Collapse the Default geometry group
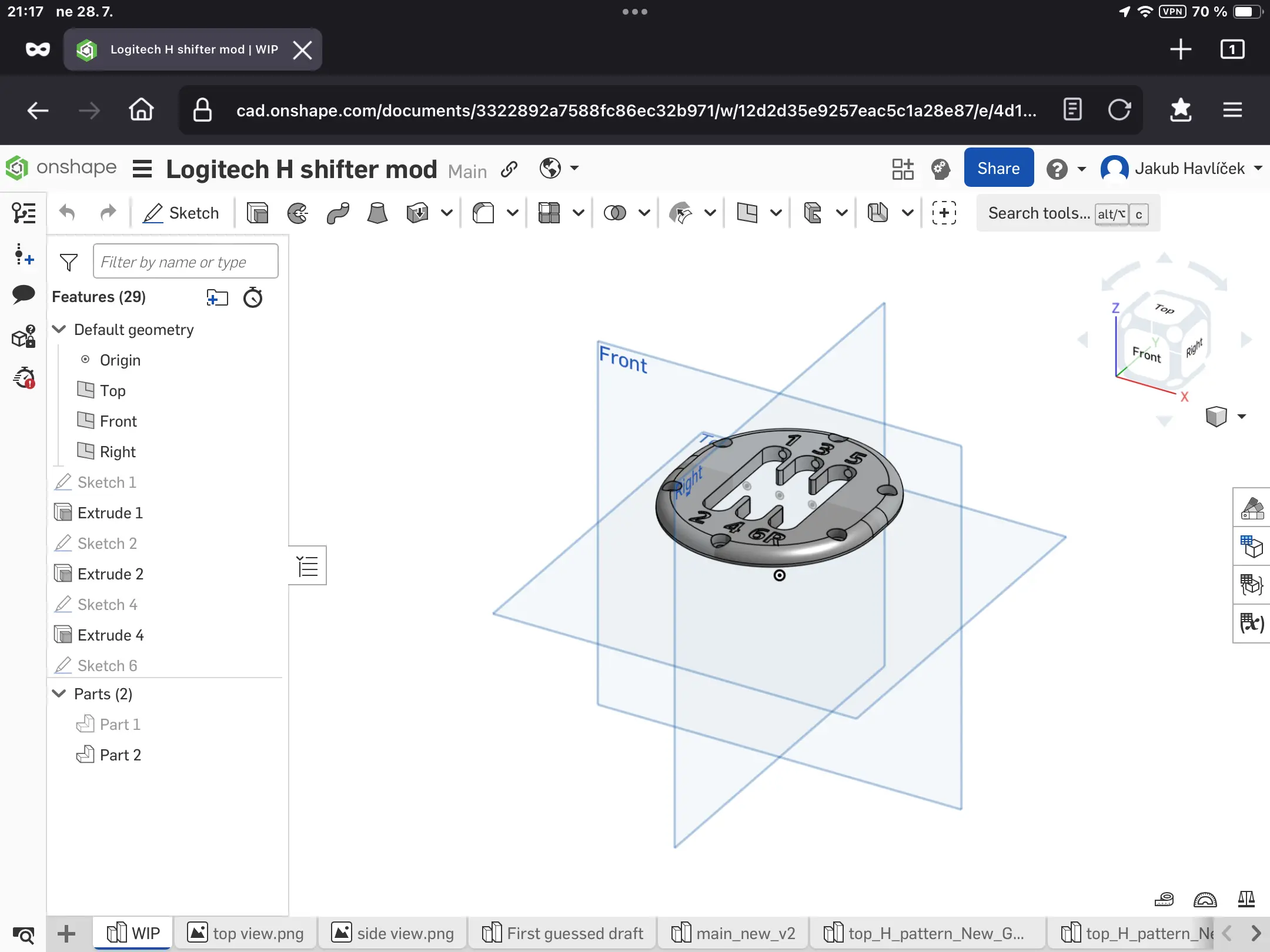The height and width of the screenshot is (952, 1270). 59,329
